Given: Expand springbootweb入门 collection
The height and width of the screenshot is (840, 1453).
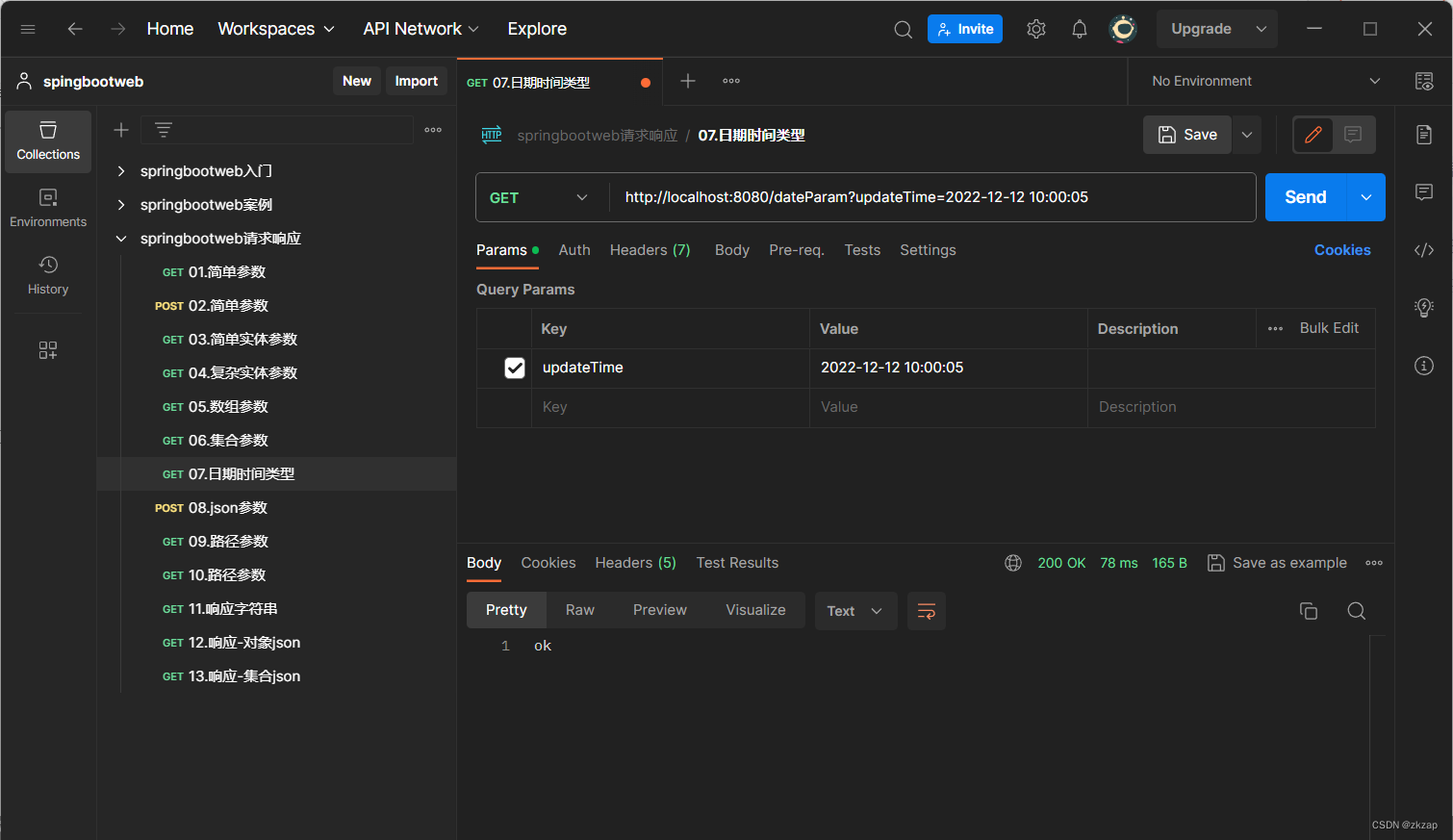Looking at the screenshot, I should coord(121,171).
